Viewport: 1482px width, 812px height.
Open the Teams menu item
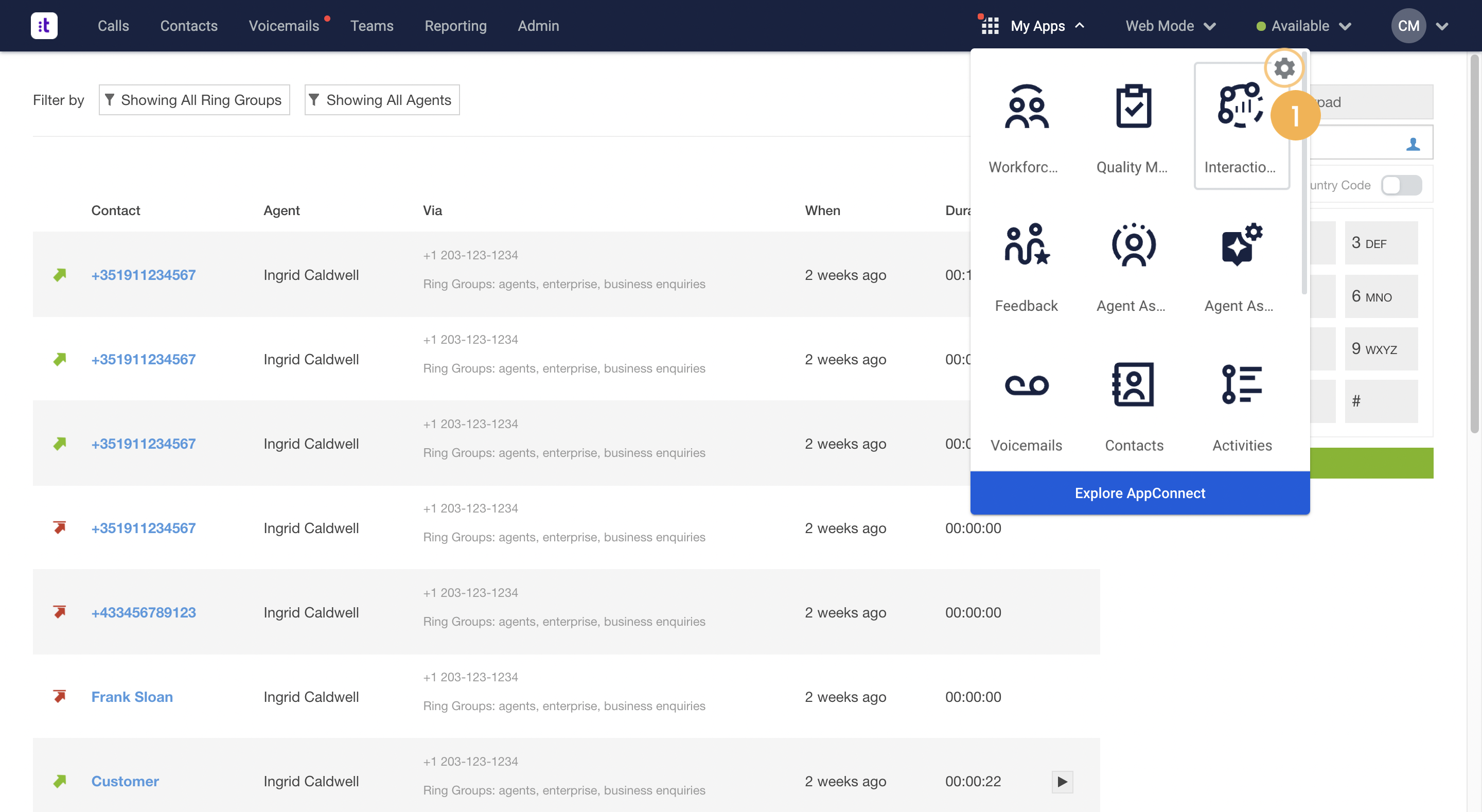(x=372, y=26)
